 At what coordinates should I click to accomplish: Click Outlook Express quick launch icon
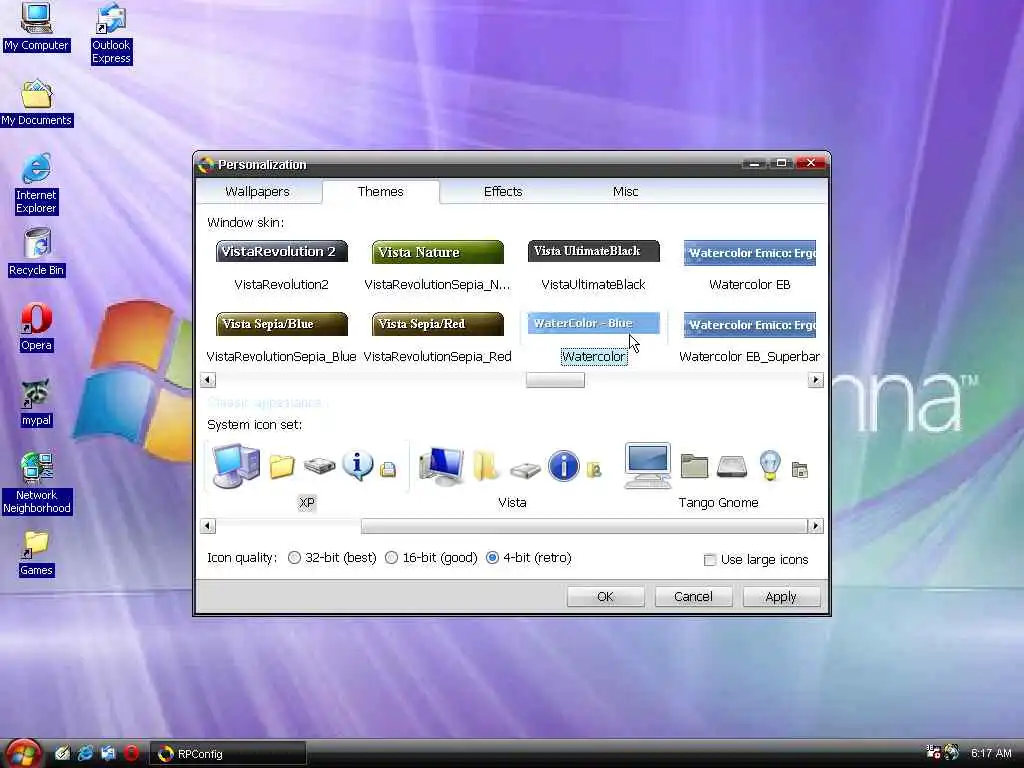pos(108,753)
